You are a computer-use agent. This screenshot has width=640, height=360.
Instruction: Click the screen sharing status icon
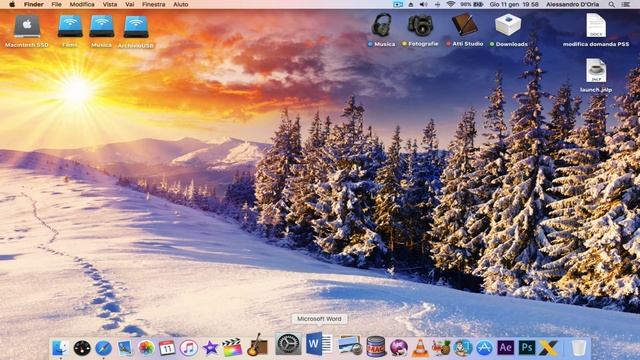[398, 4]
